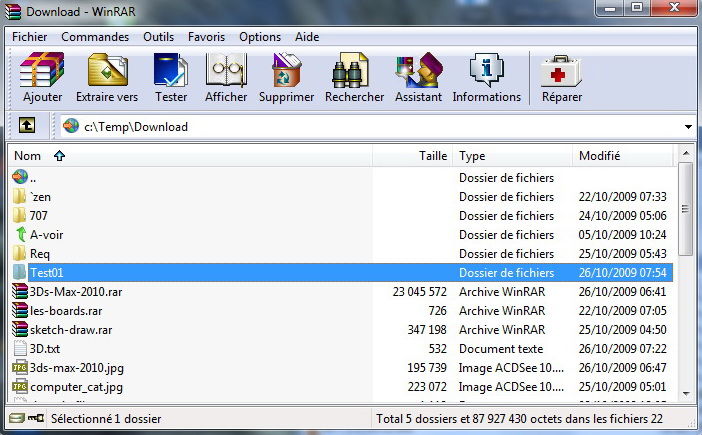Viewport: 702px width, 435px height.
Task: Click the Informations icon
Action: click(x=486, y=70)
